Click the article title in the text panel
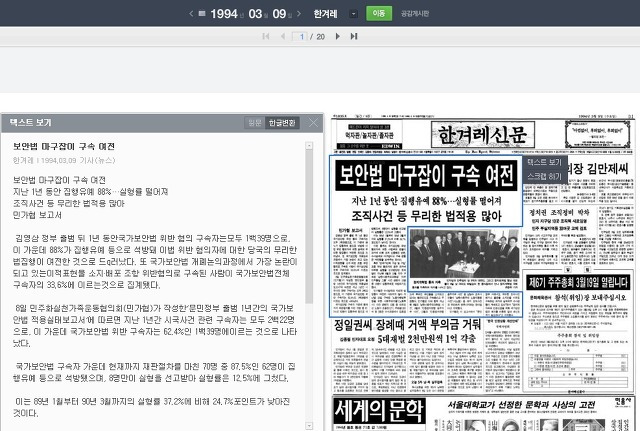Viewport: 640px width, 431px height. (64, 147)
